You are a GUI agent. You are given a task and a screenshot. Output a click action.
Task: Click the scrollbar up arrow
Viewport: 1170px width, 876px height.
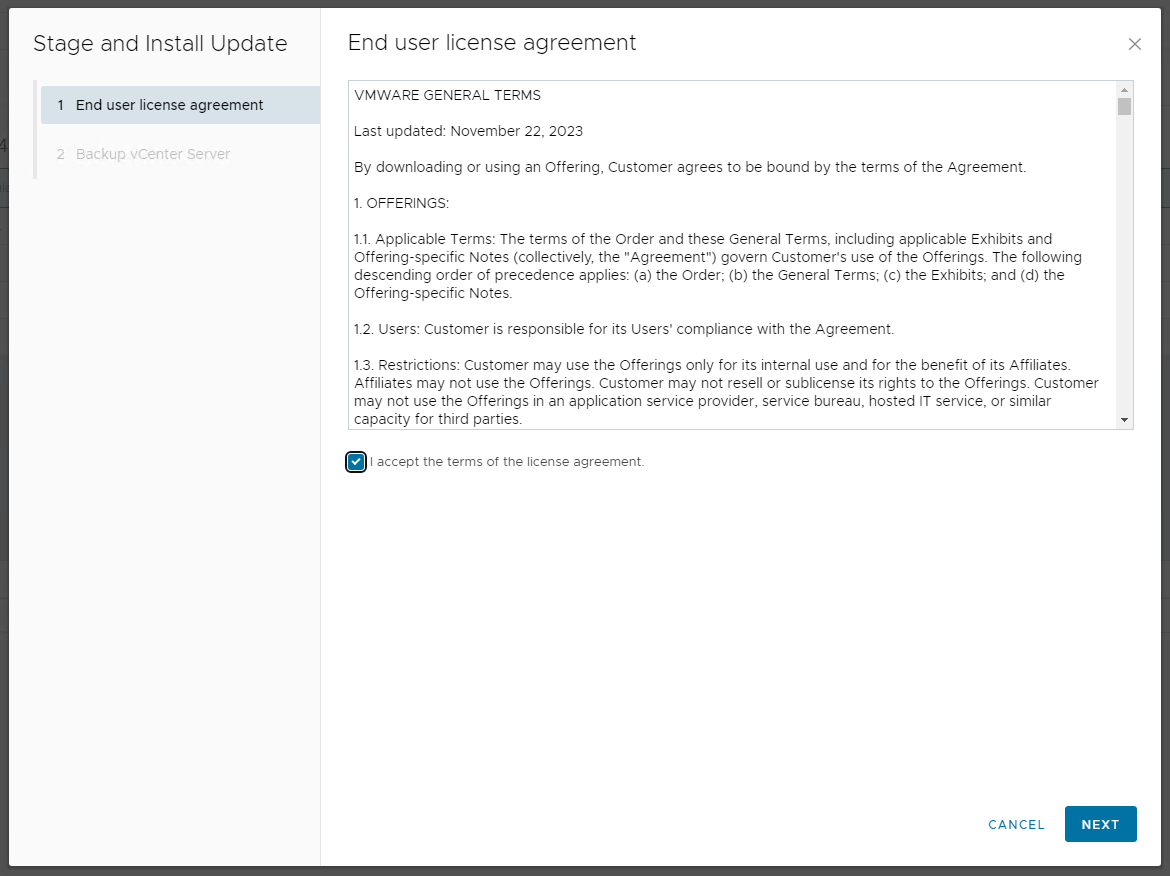click(x=1126, y=90)
